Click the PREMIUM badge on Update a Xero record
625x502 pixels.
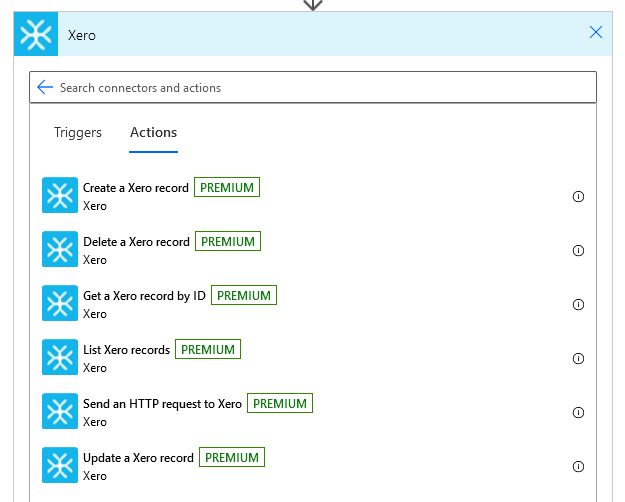[232, 457]
